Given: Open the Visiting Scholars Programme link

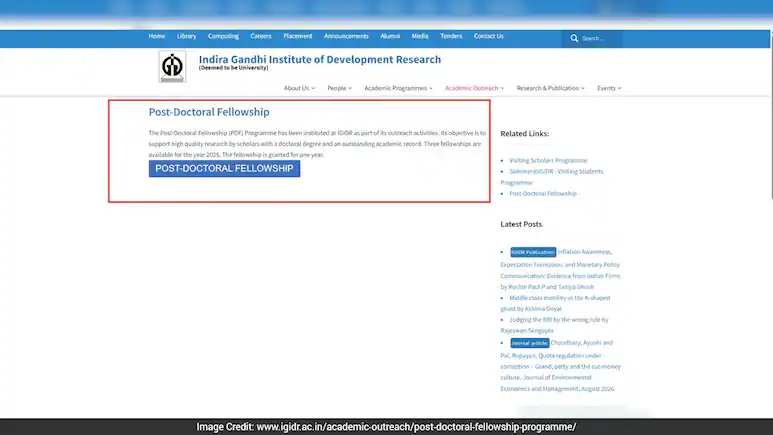Looking at the screenshot, I should pos(548,160).
